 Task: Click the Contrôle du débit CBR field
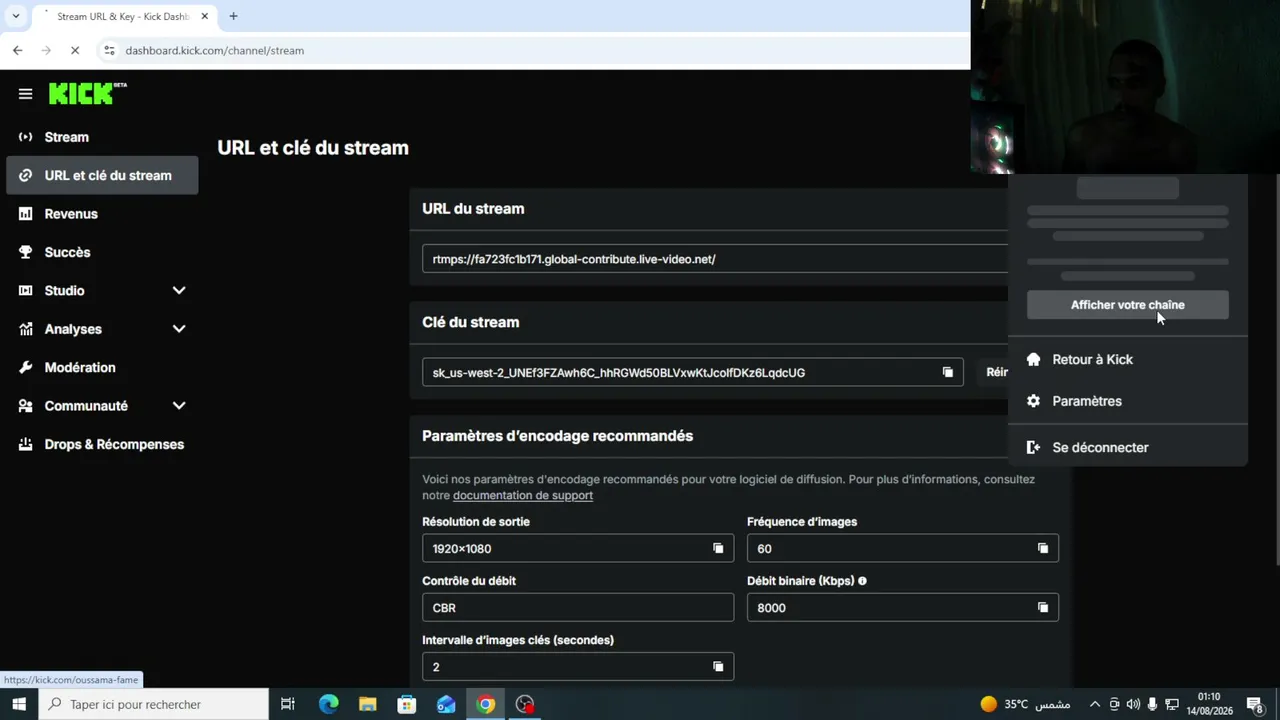coord(578,607)
